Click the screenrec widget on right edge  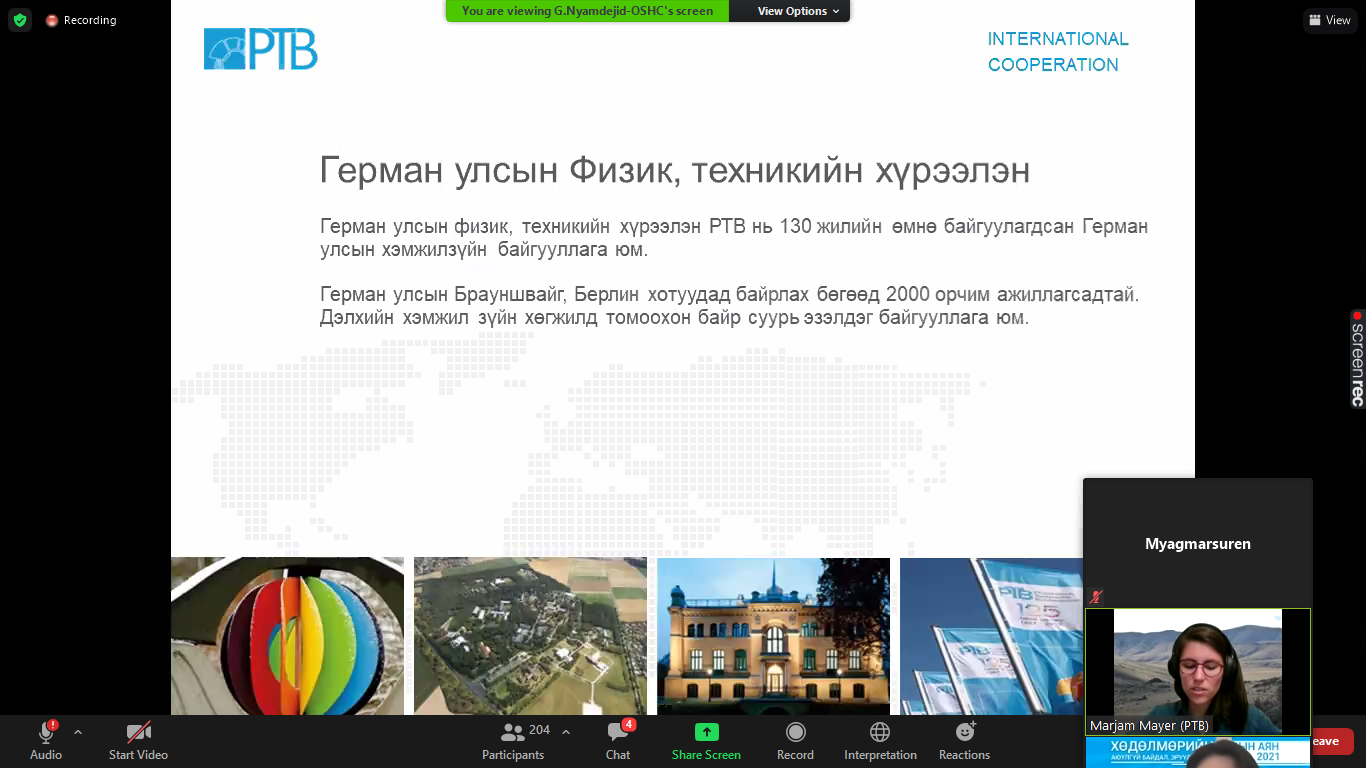(1357, 358)
